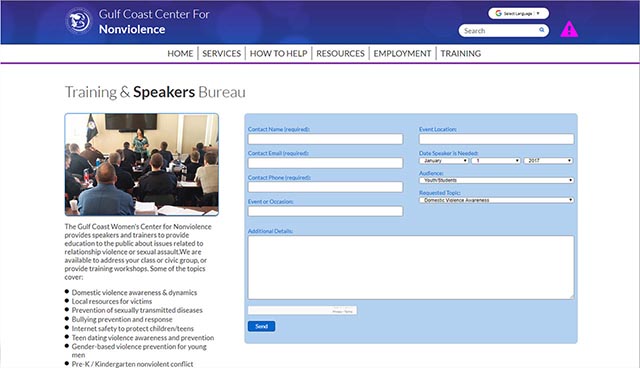The width and height of the screenshot is (640, 368).
Task: Click the Send button
Action: point(261,326)
